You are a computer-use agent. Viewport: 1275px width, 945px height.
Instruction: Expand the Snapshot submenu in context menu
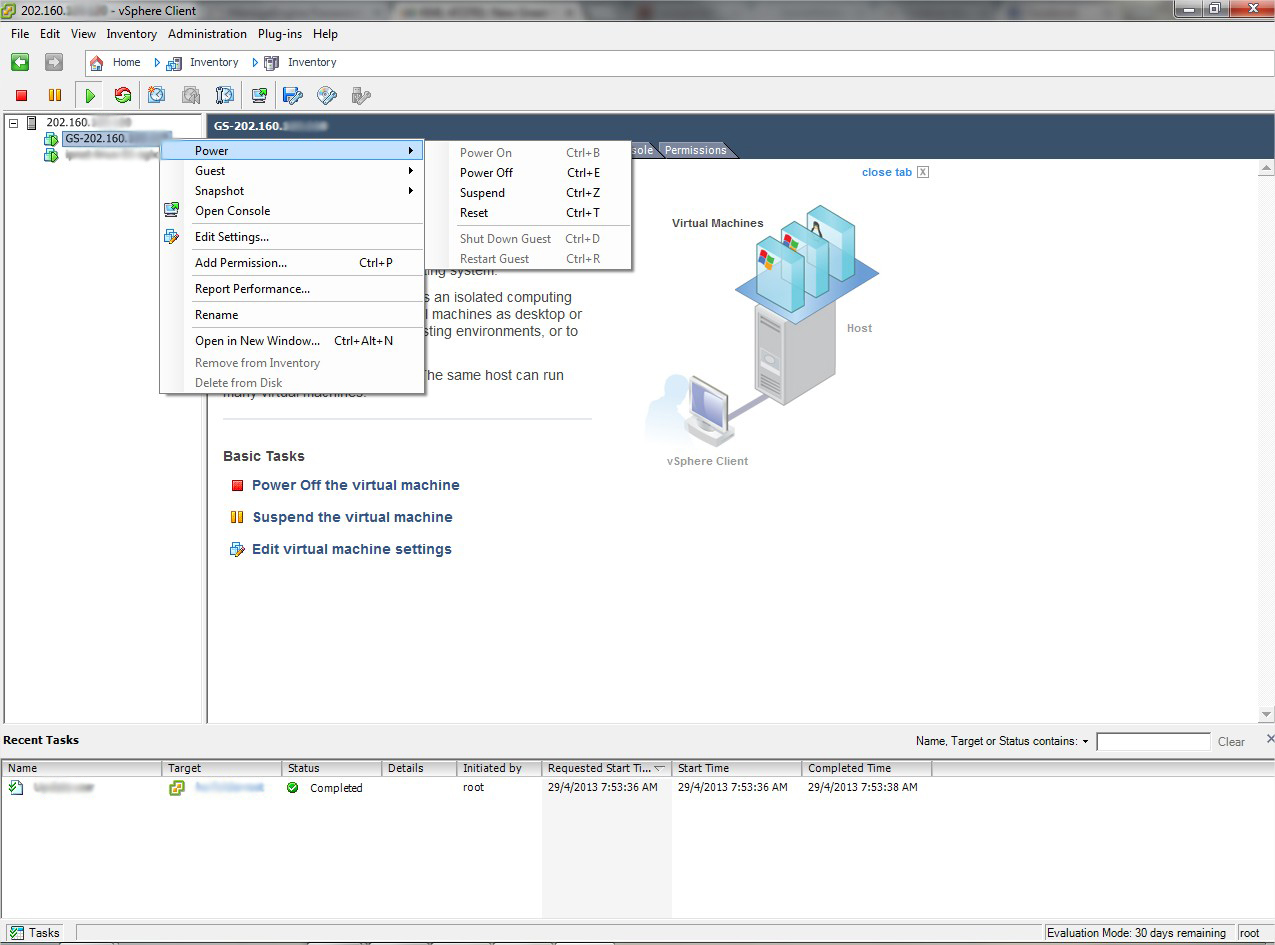point(292,191)
